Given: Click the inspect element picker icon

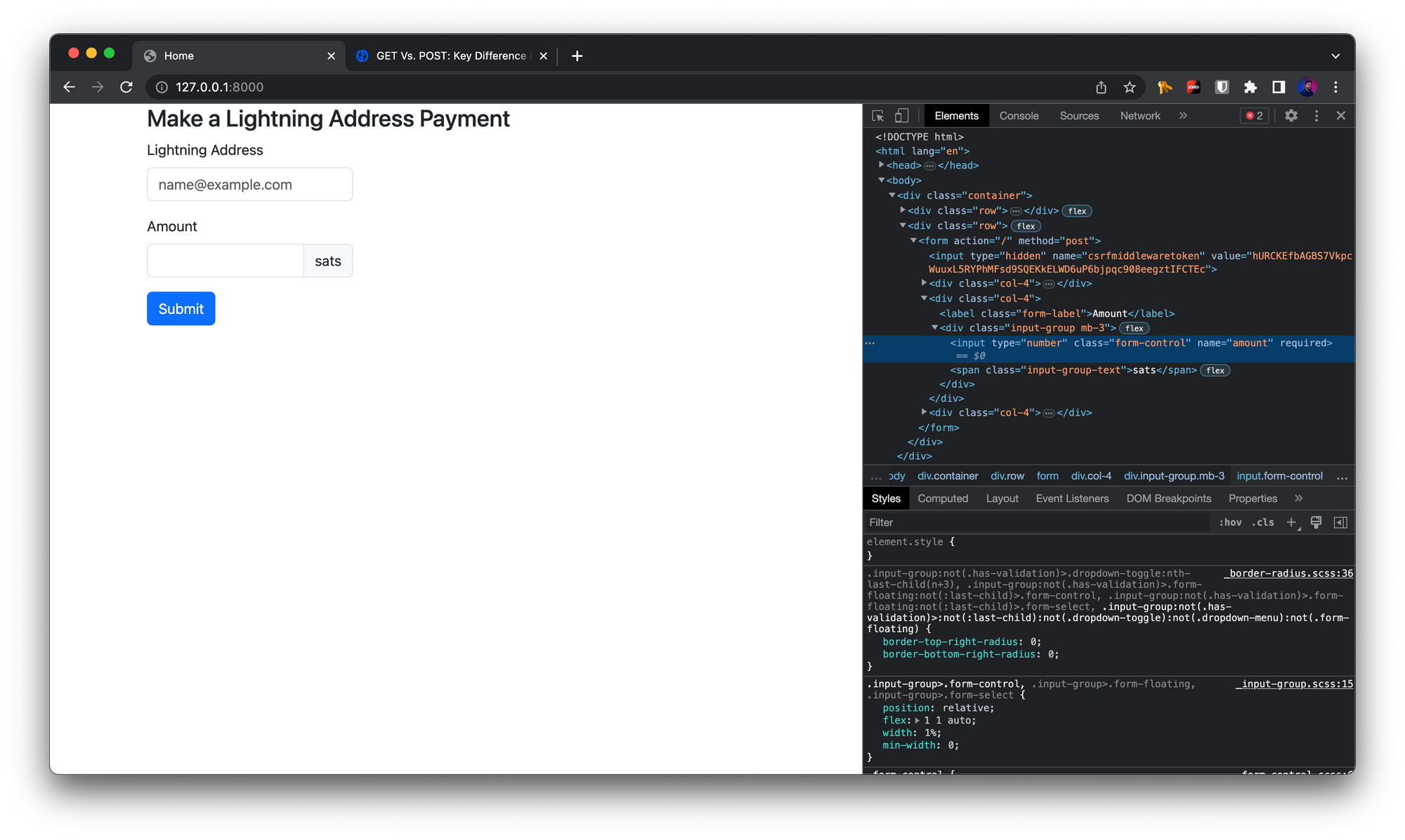Looking at the screenshot, I should 878,115.
